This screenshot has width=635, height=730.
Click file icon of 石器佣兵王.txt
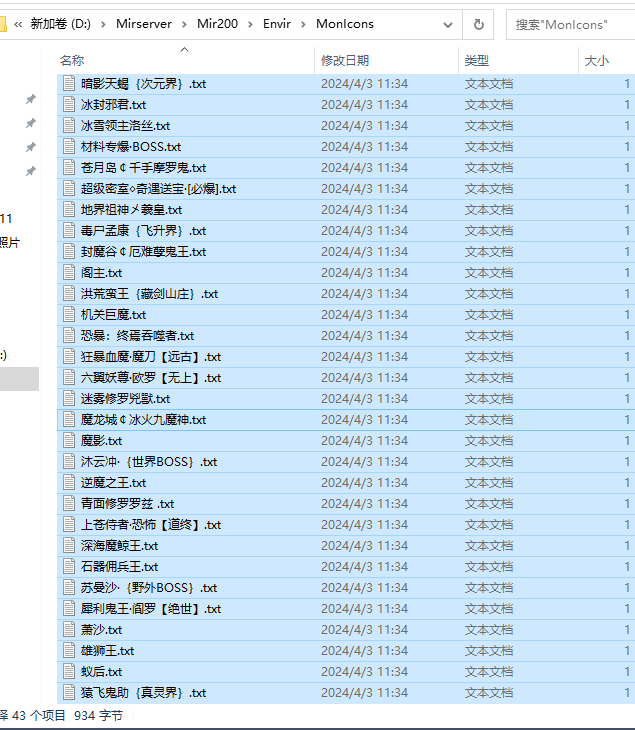(69, 567)
